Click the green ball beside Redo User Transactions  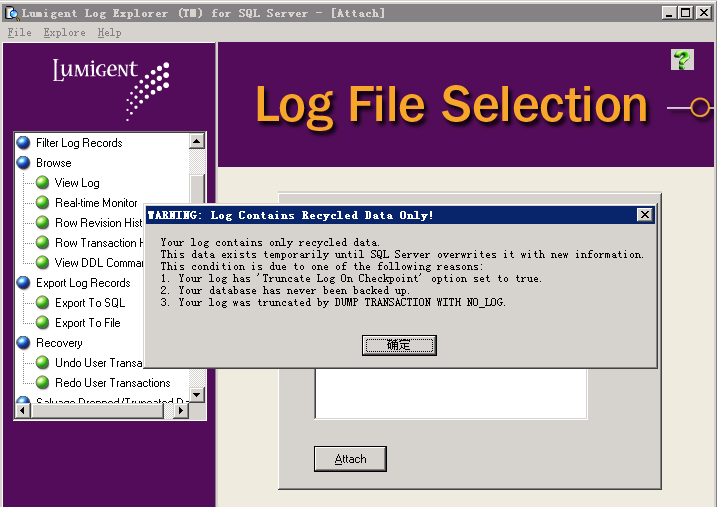coord(43,383)
